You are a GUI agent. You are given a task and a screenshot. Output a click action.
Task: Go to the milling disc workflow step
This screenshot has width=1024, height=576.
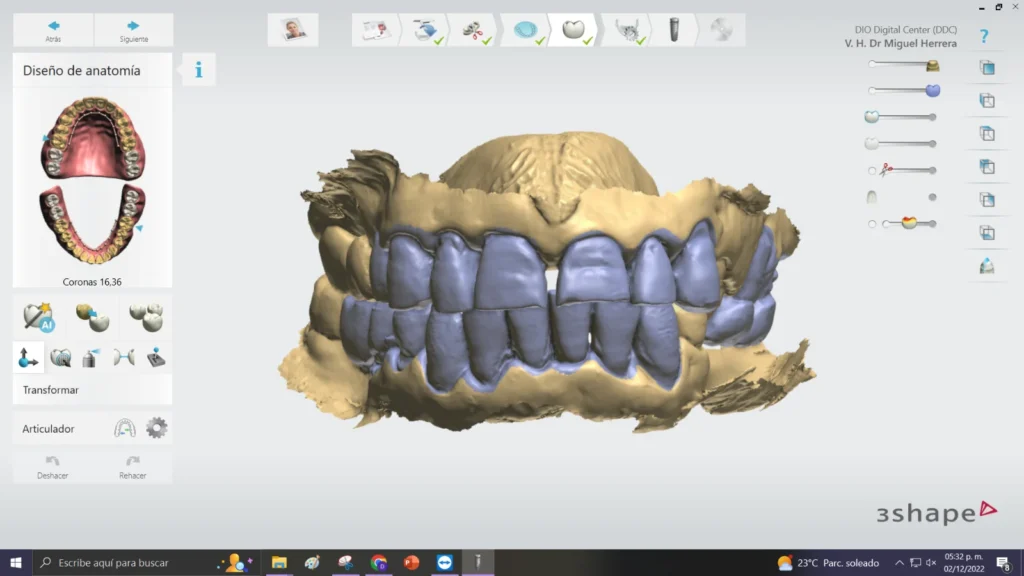coord(722,30)
